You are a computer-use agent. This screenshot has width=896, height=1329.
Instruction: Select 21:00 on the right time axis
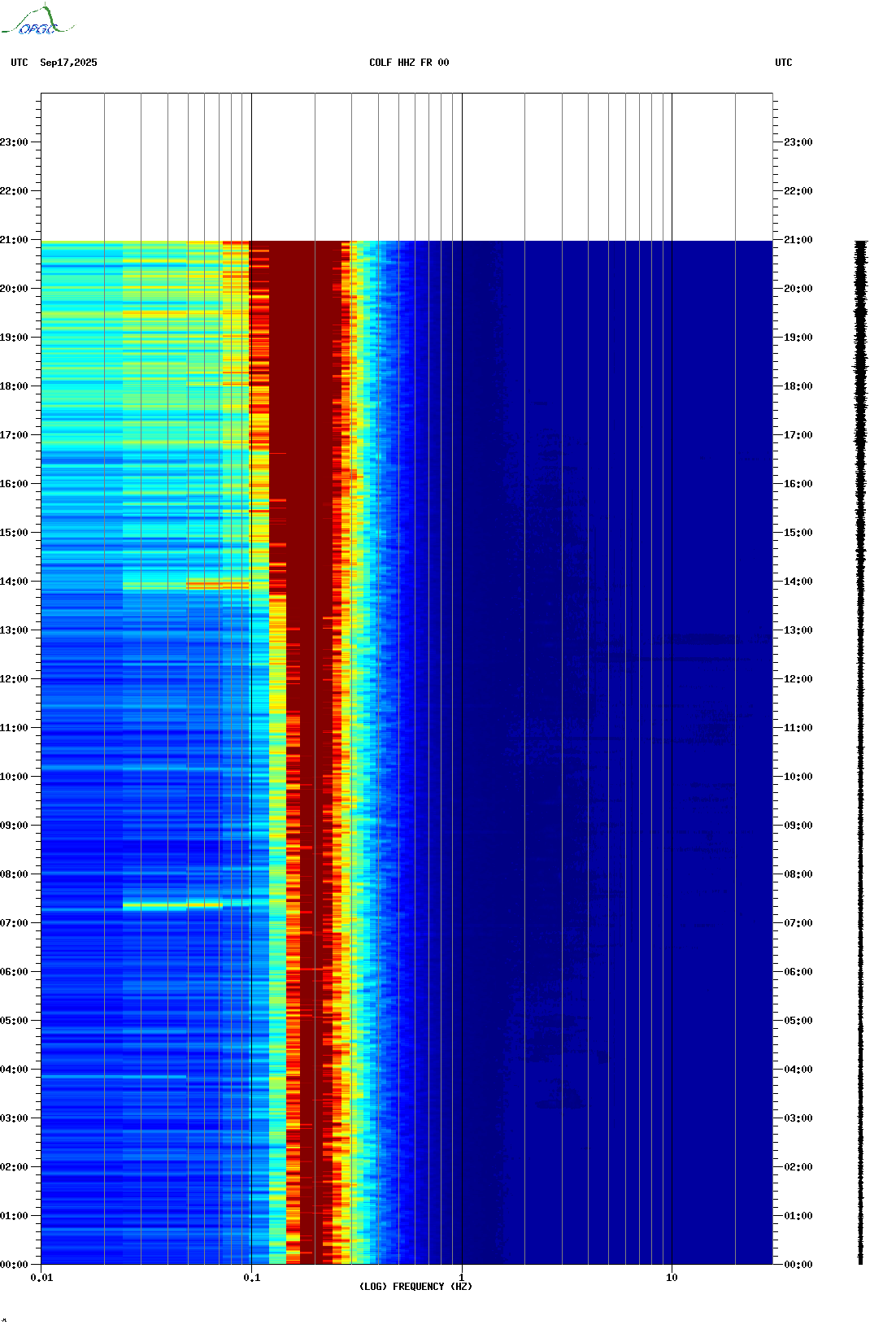(x=798, y=240)
